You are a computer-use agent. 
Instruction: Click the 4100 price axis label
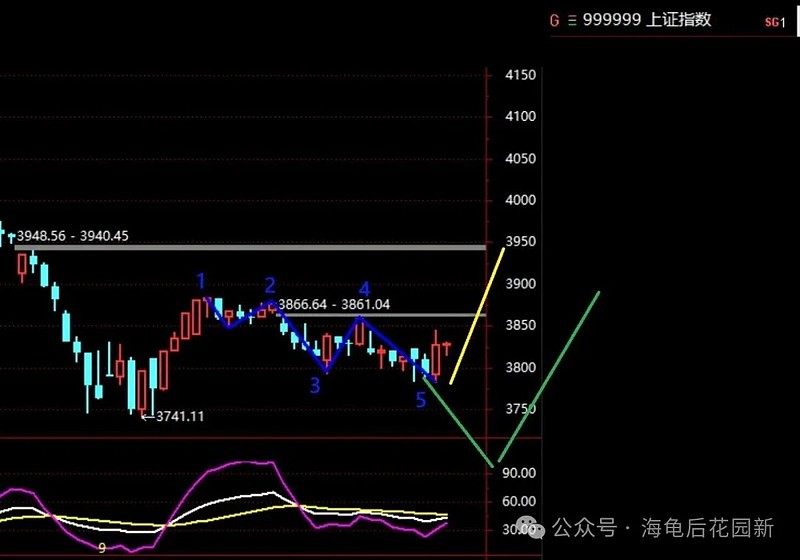pos(520,117)
